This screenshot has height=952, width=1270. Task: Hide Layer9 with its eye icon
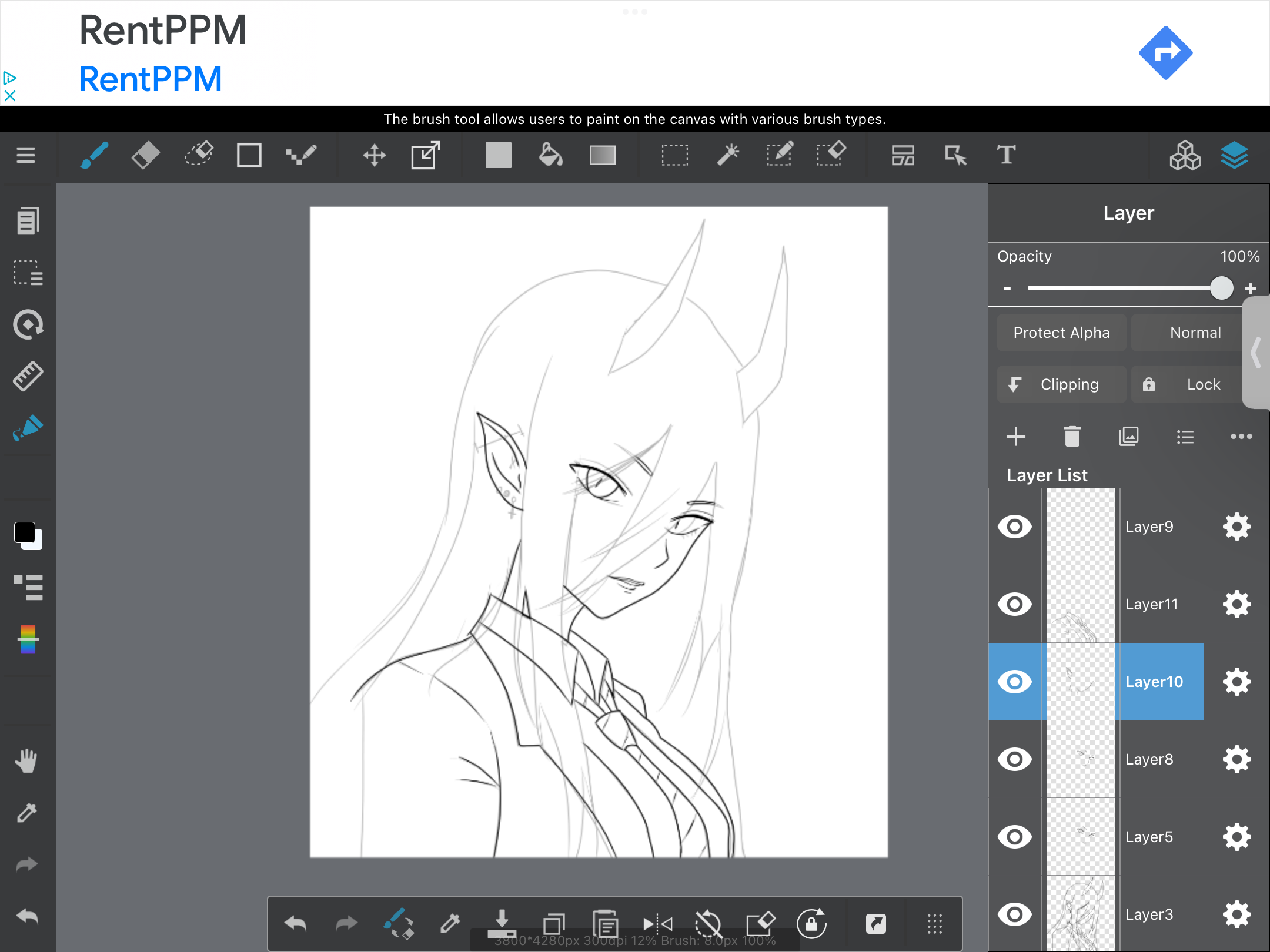(1015, 527)
